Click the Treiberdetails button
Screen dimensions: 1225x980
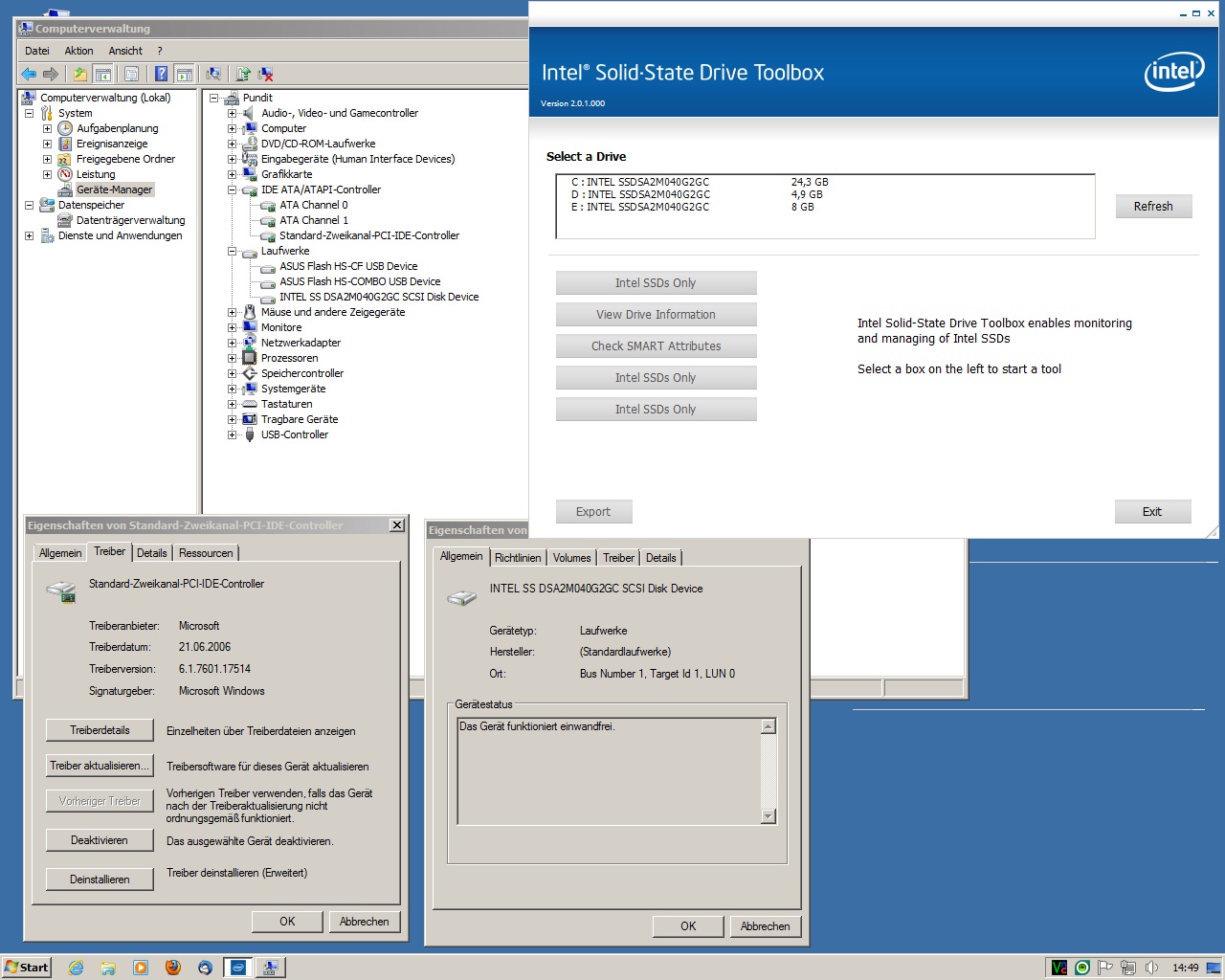point(100,730)
